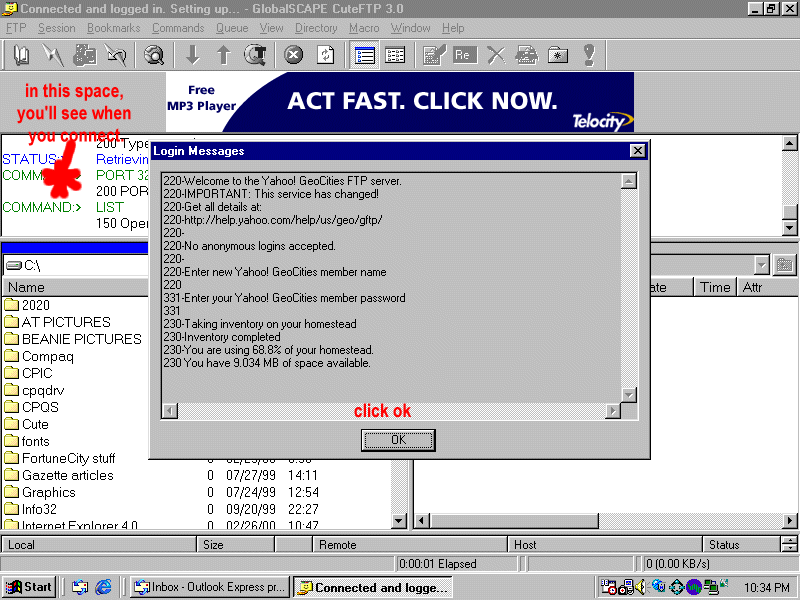Switch to detailed list view icon

(x=365, y=55)
